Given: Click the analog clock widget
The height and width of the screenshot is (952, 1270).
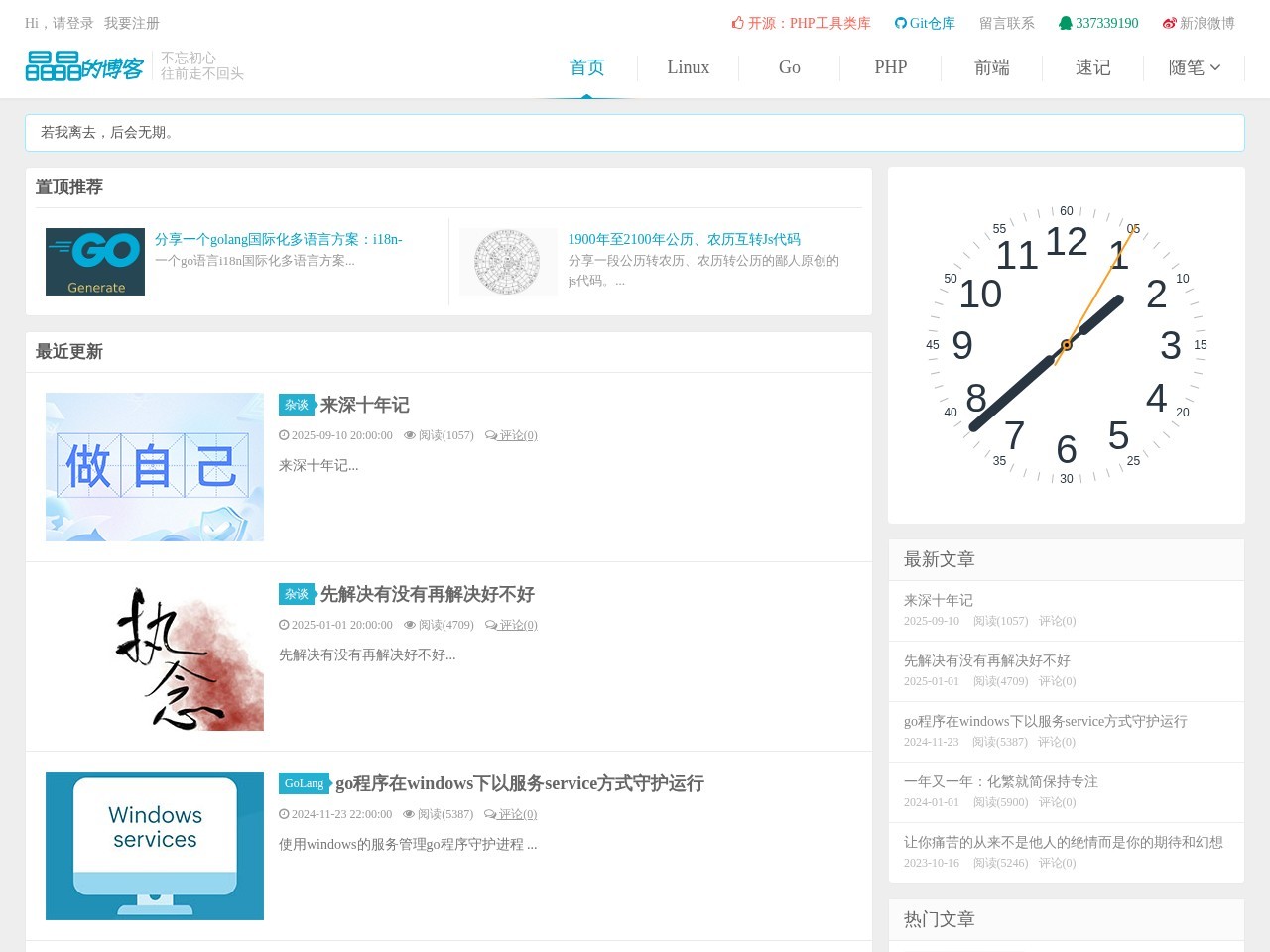Looking at the screenshot, I should click(x=1066, y=345).
